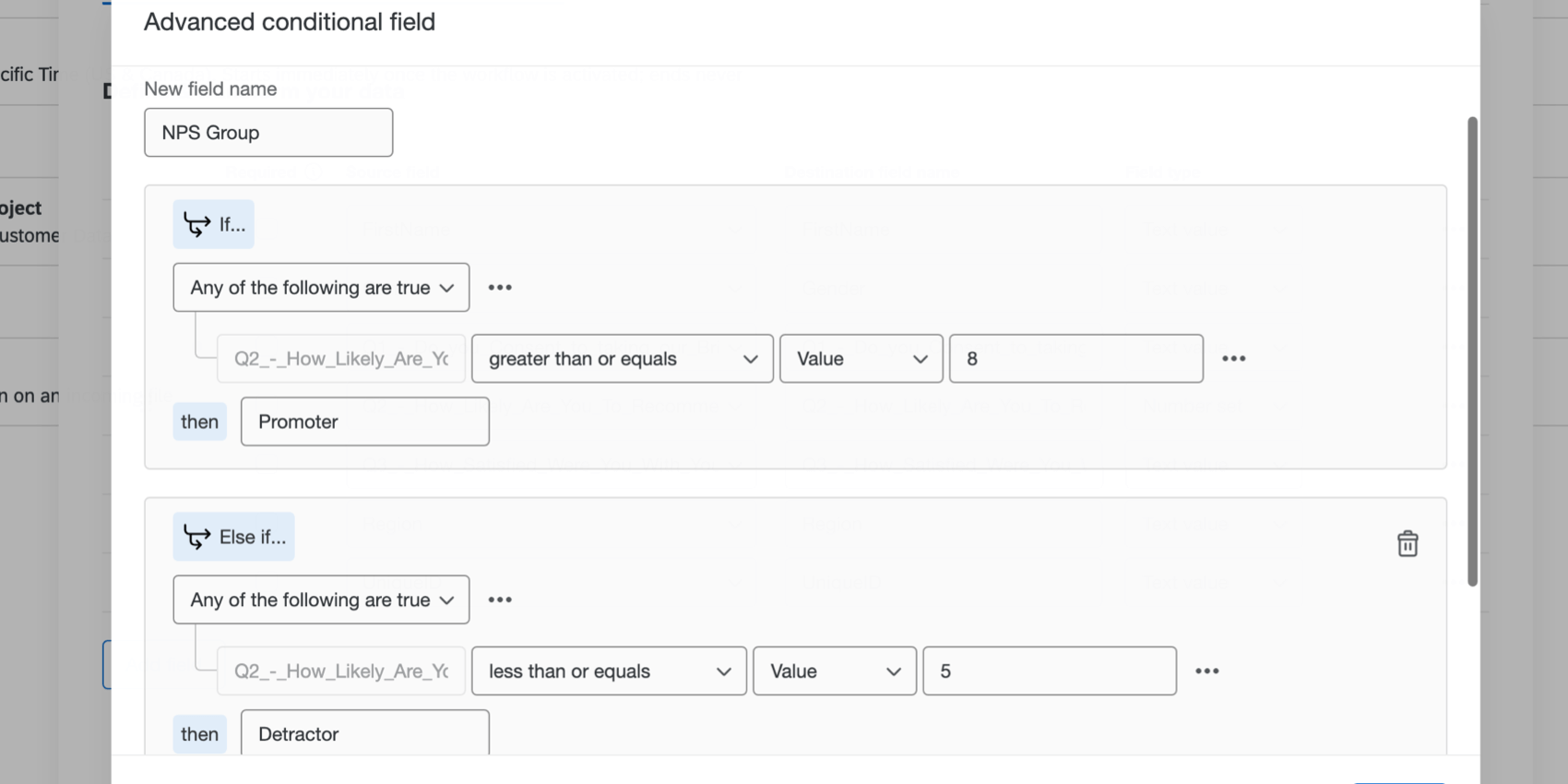Open more options for the value 5 condition
The image size is (1568, 784).
click(1206, 671)
